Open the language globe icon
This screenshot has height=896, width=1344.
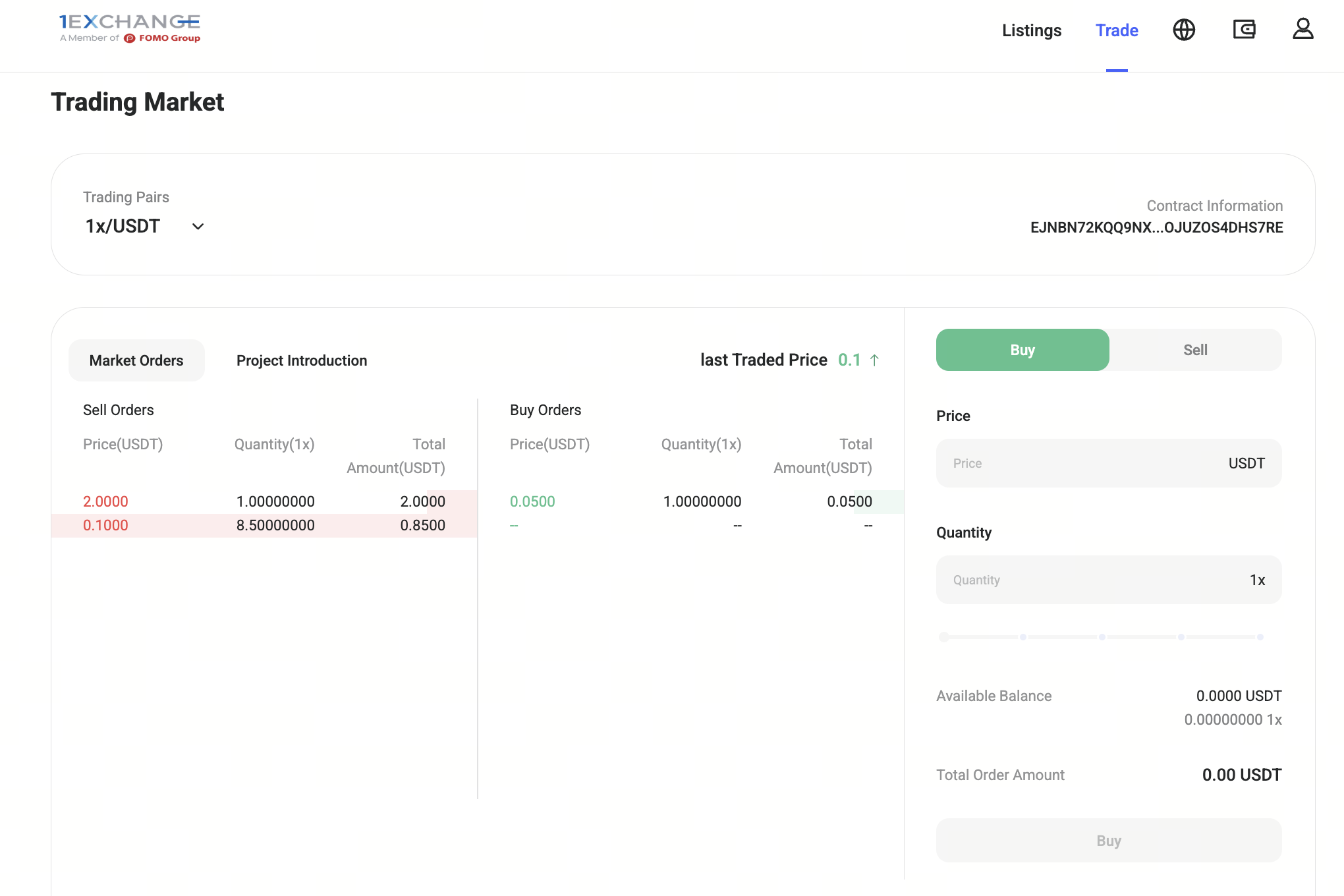click(1184, 30)
